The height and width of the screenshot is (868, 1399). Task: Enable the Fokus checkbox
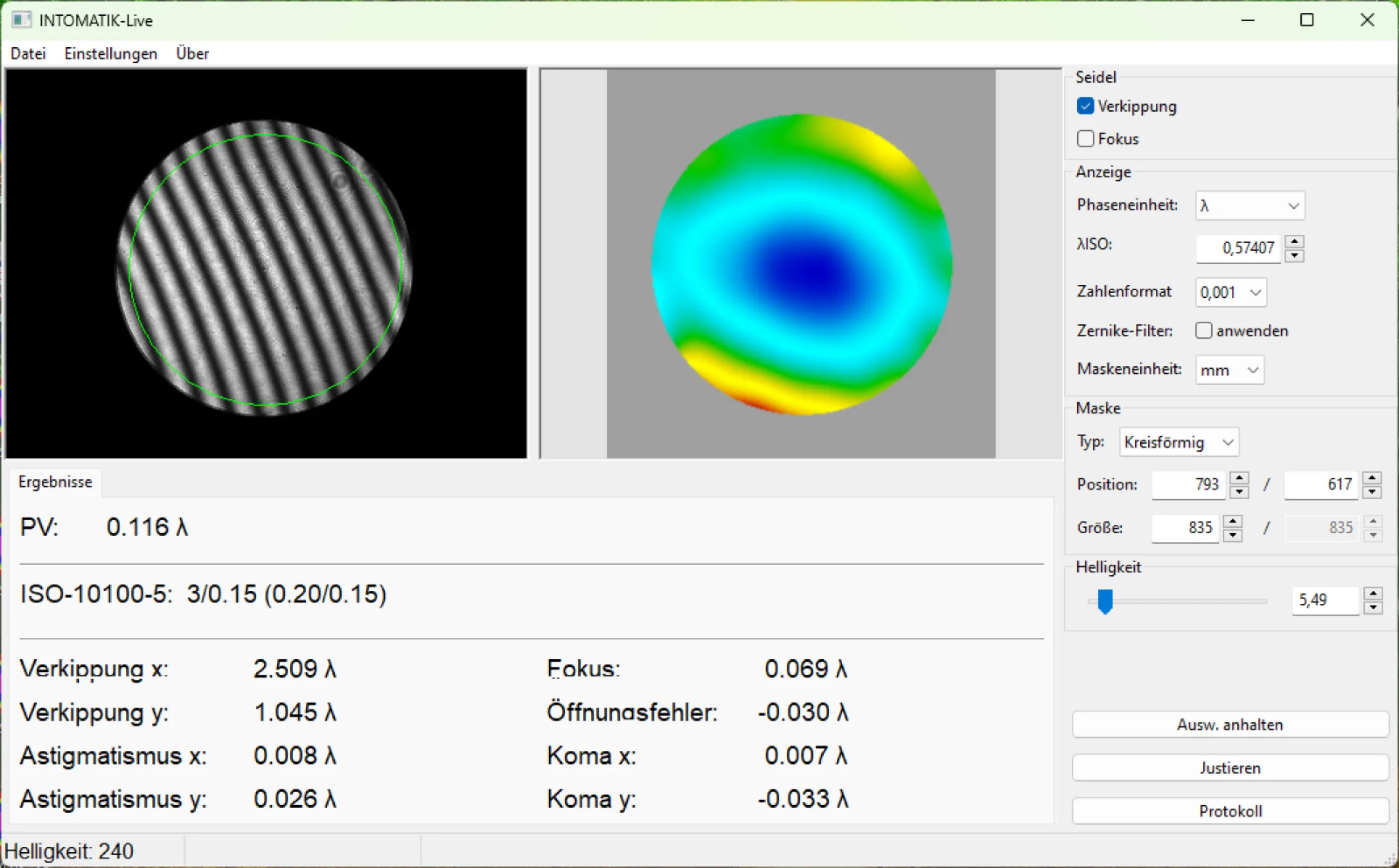click(1085, 138)
